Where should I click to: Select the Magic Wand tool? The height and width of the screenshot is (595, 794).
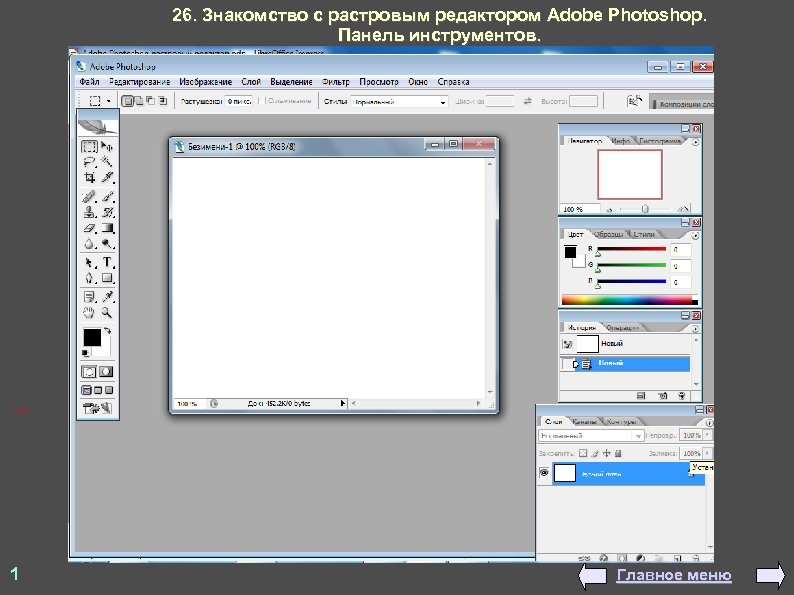click(x=107, y=162)
